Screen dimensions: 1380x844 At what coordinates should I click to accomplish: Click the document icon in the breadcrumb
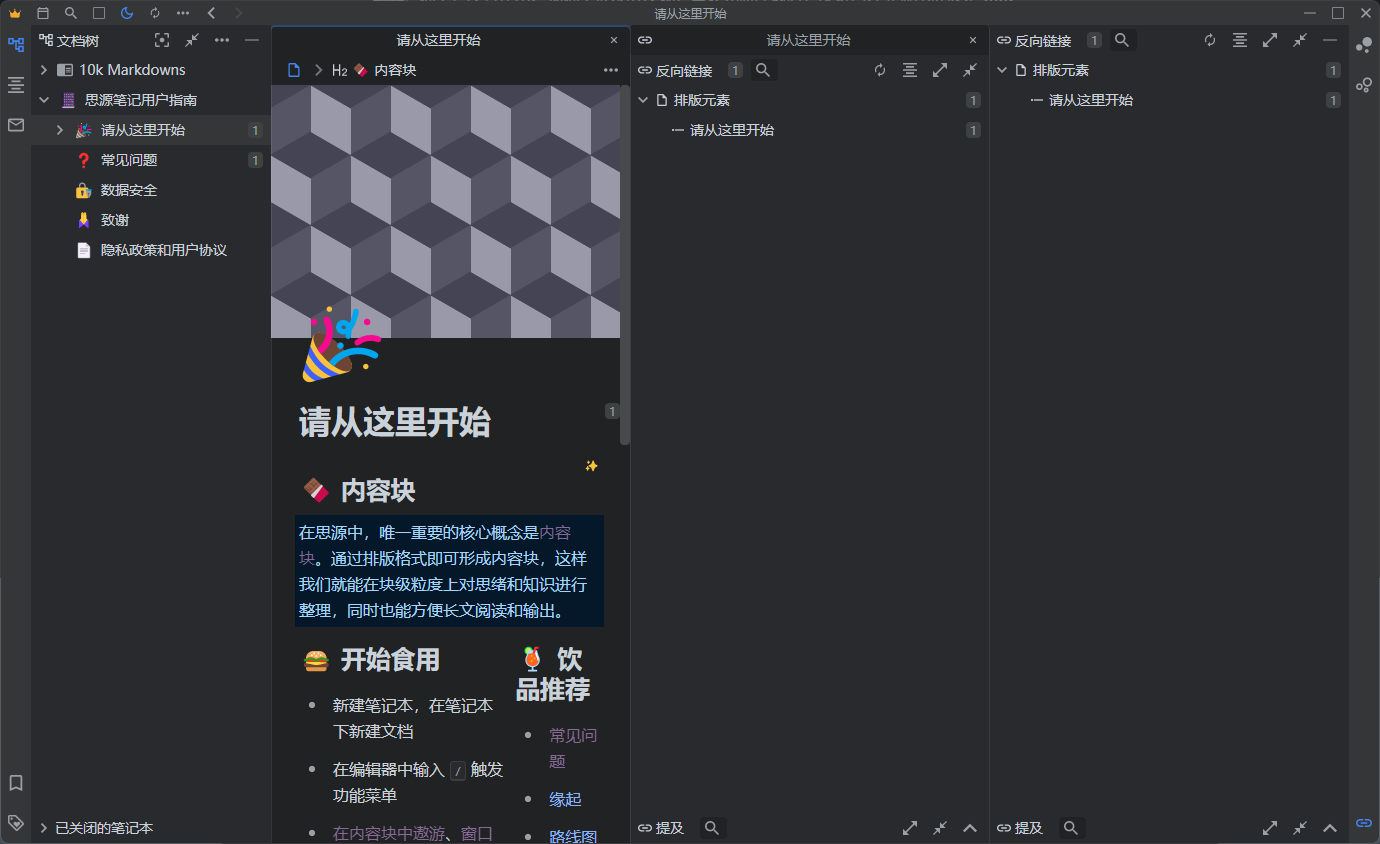(x=294, y=70)
